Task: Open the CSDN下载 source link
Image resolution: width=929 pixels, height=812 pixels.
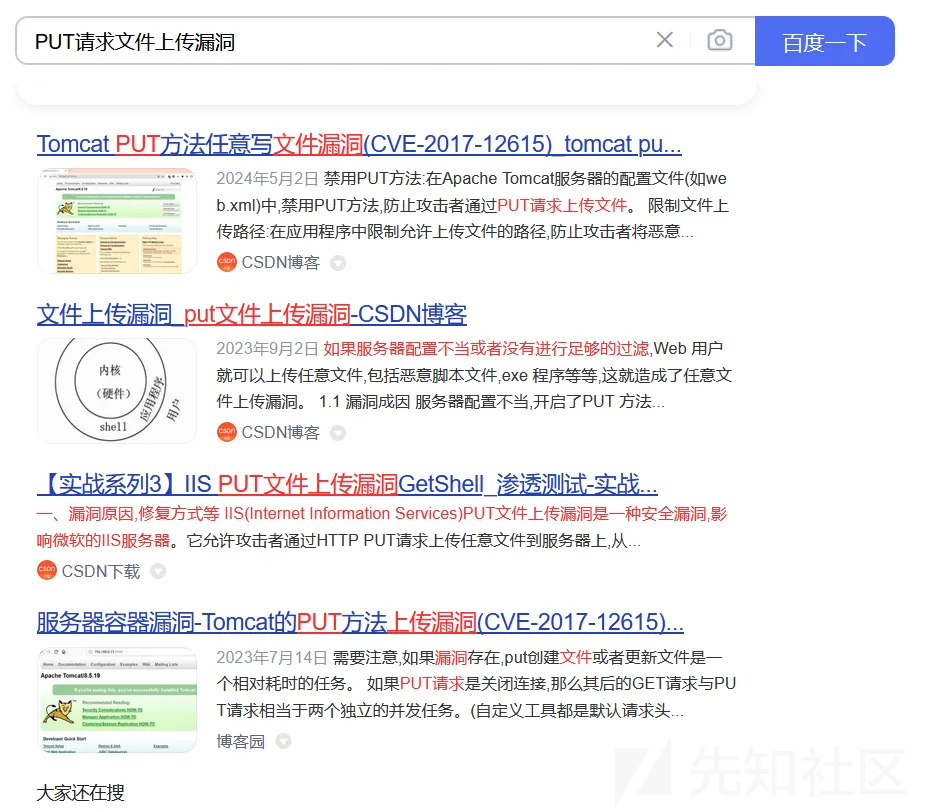Action: tap(101, 571)
